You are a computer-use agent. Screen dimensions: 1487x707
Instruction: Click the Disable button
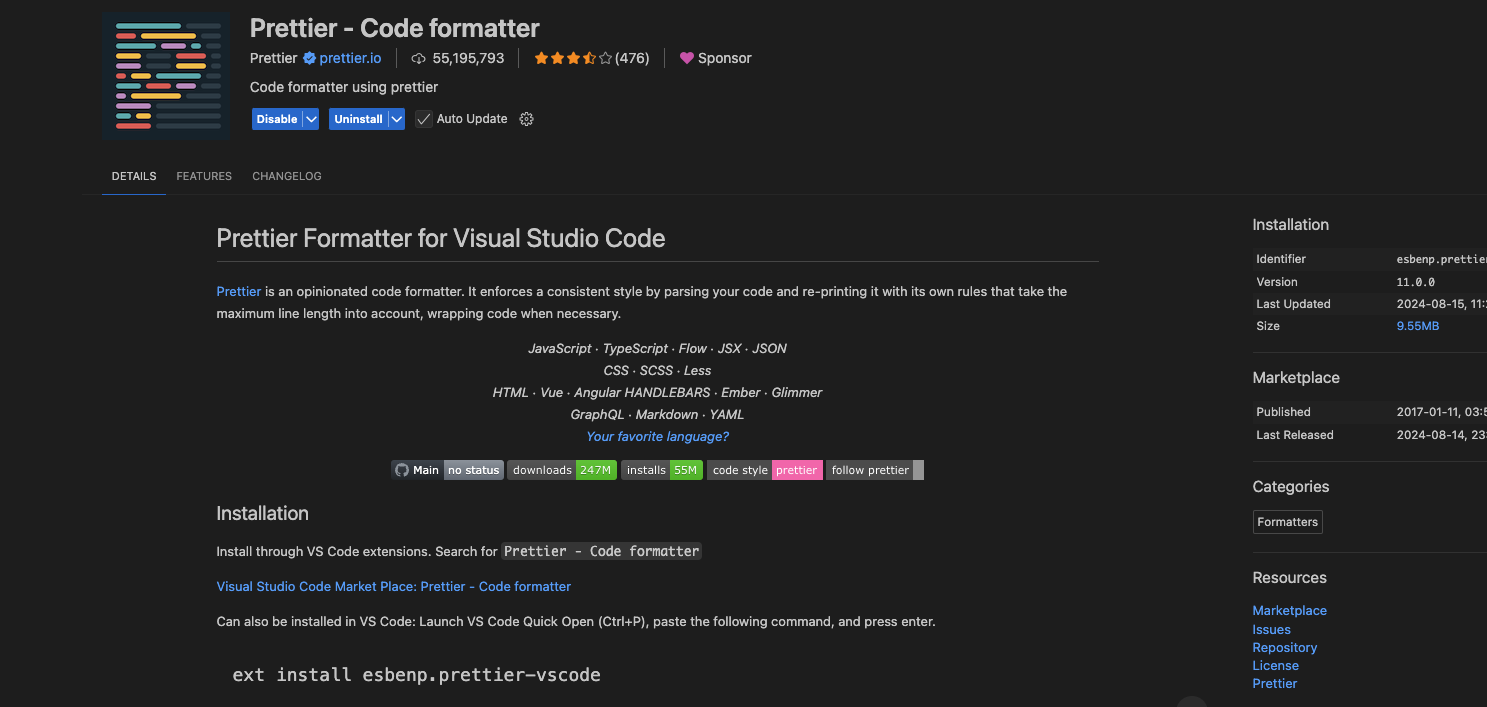[x=277, y=119]
